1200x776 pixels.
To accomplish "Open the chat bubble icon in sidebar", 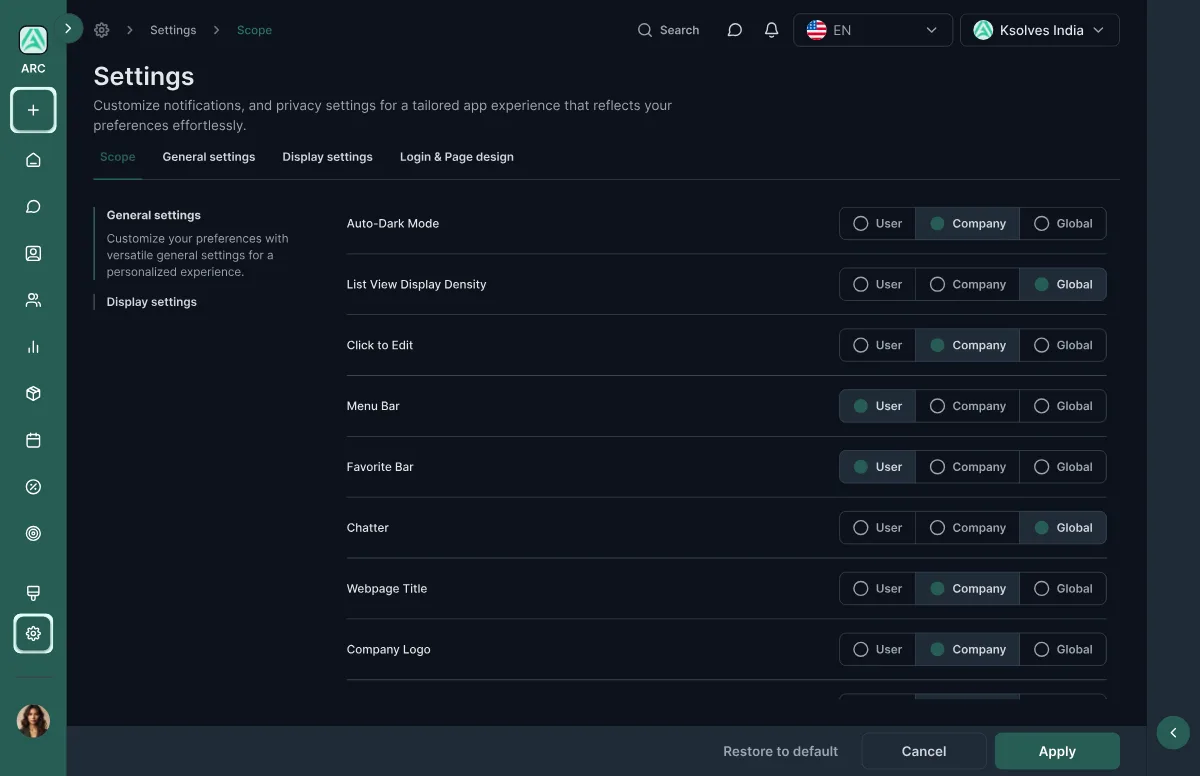I will coord(33,207).
